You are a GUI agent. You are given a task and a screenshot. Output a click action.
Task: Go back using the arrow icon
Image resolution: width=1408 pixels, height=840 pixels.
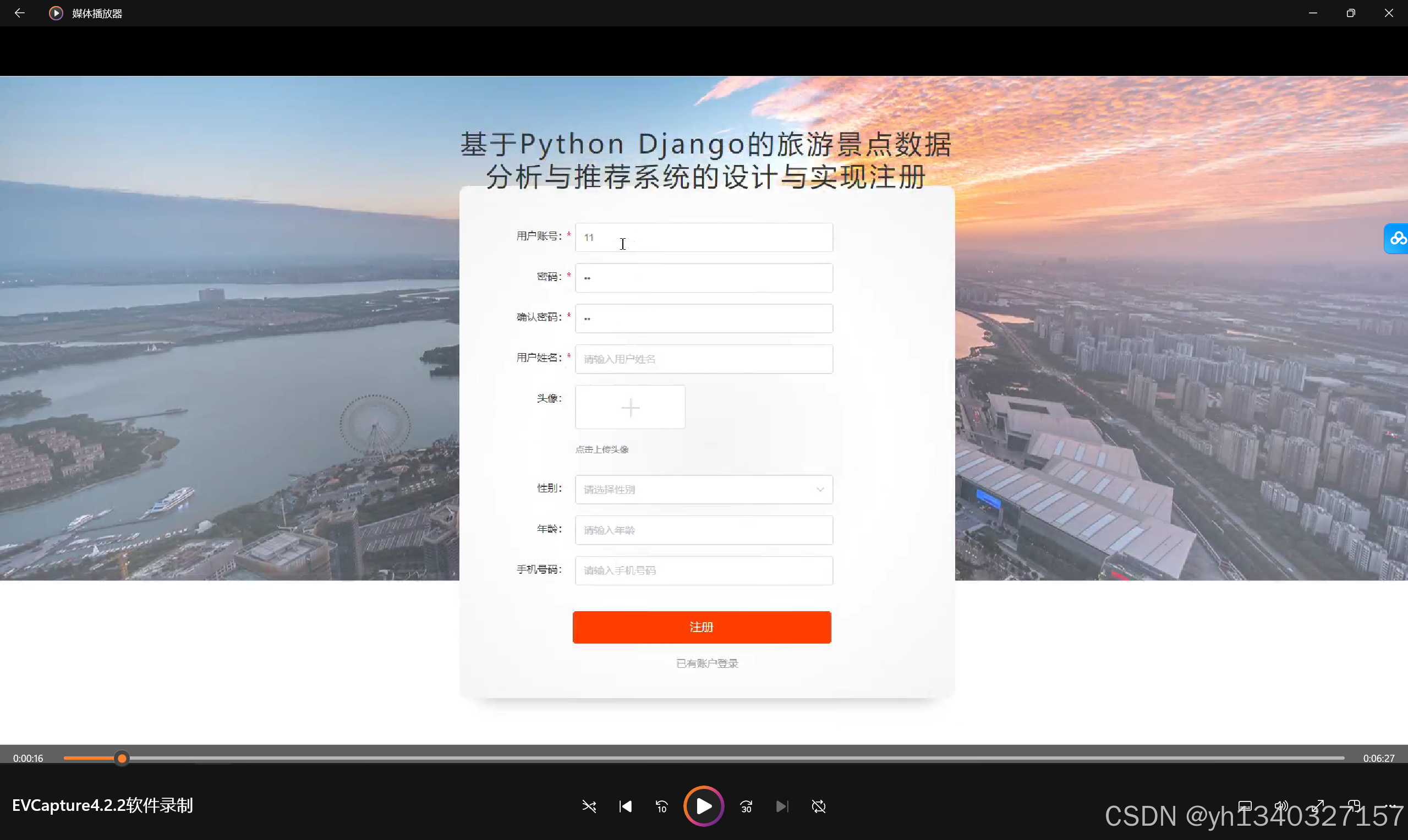[x=19, y=13]
